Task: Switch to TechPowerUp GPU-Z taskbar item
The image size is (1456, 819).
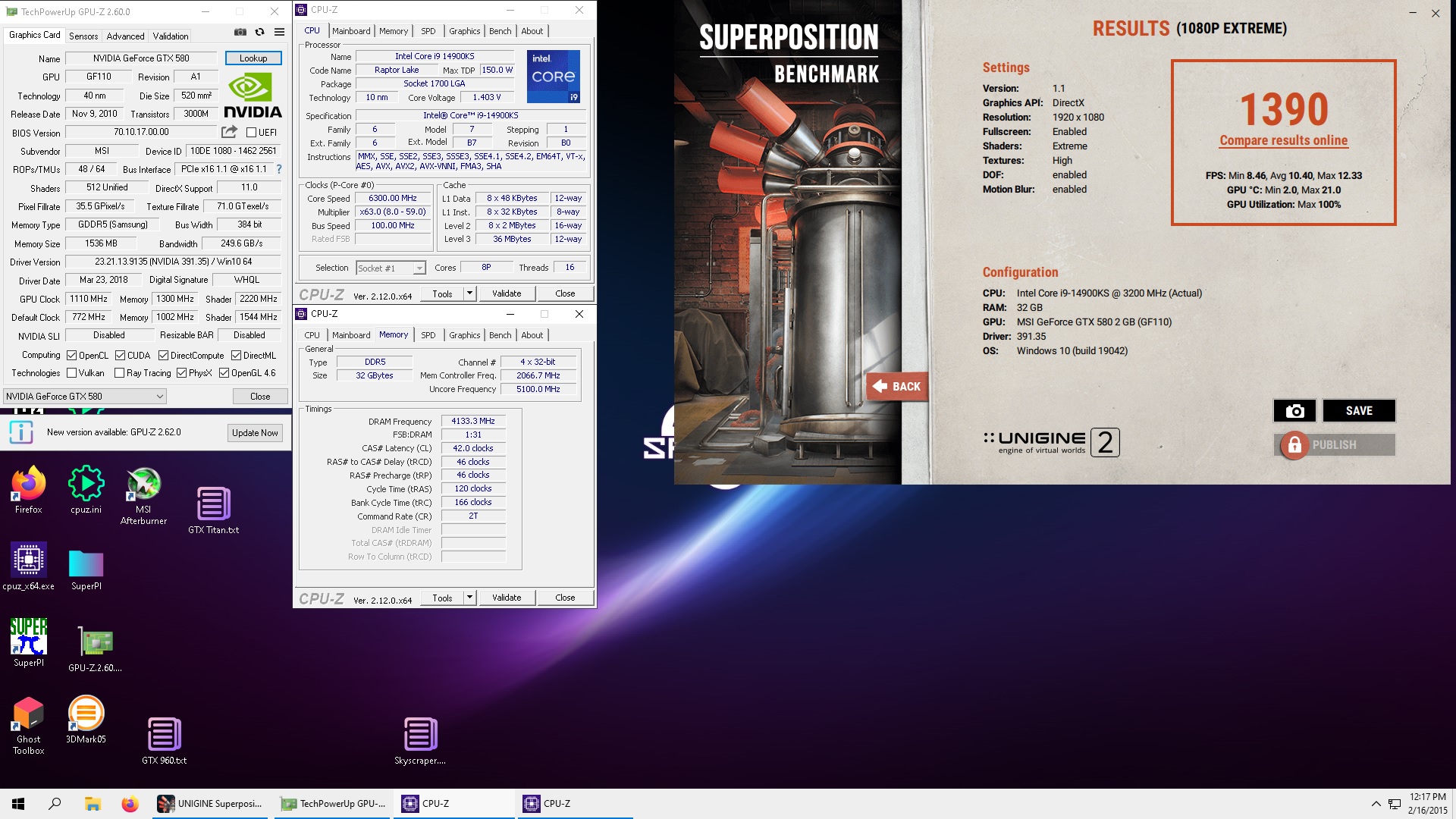Action: click(333, 804)
